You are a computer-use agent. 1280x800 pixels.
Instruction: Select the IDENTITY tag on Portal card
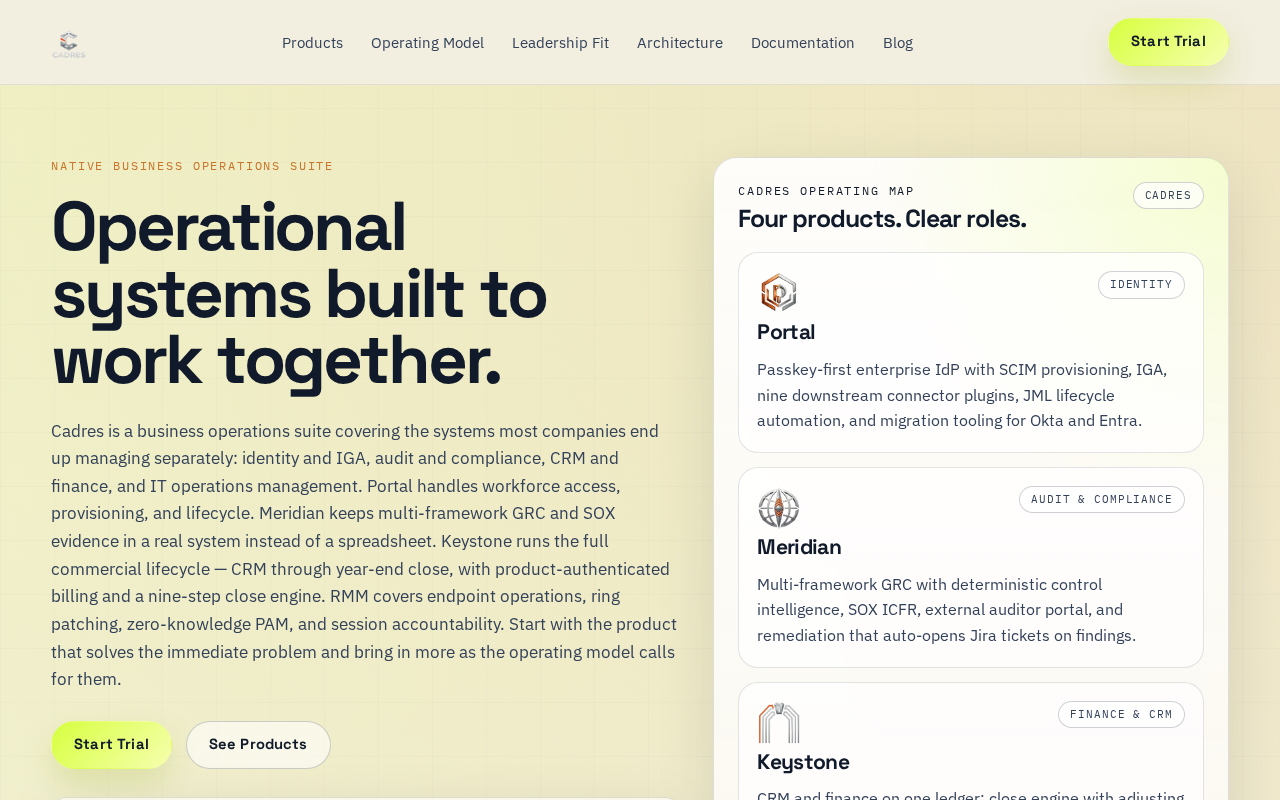point(1141,285)
